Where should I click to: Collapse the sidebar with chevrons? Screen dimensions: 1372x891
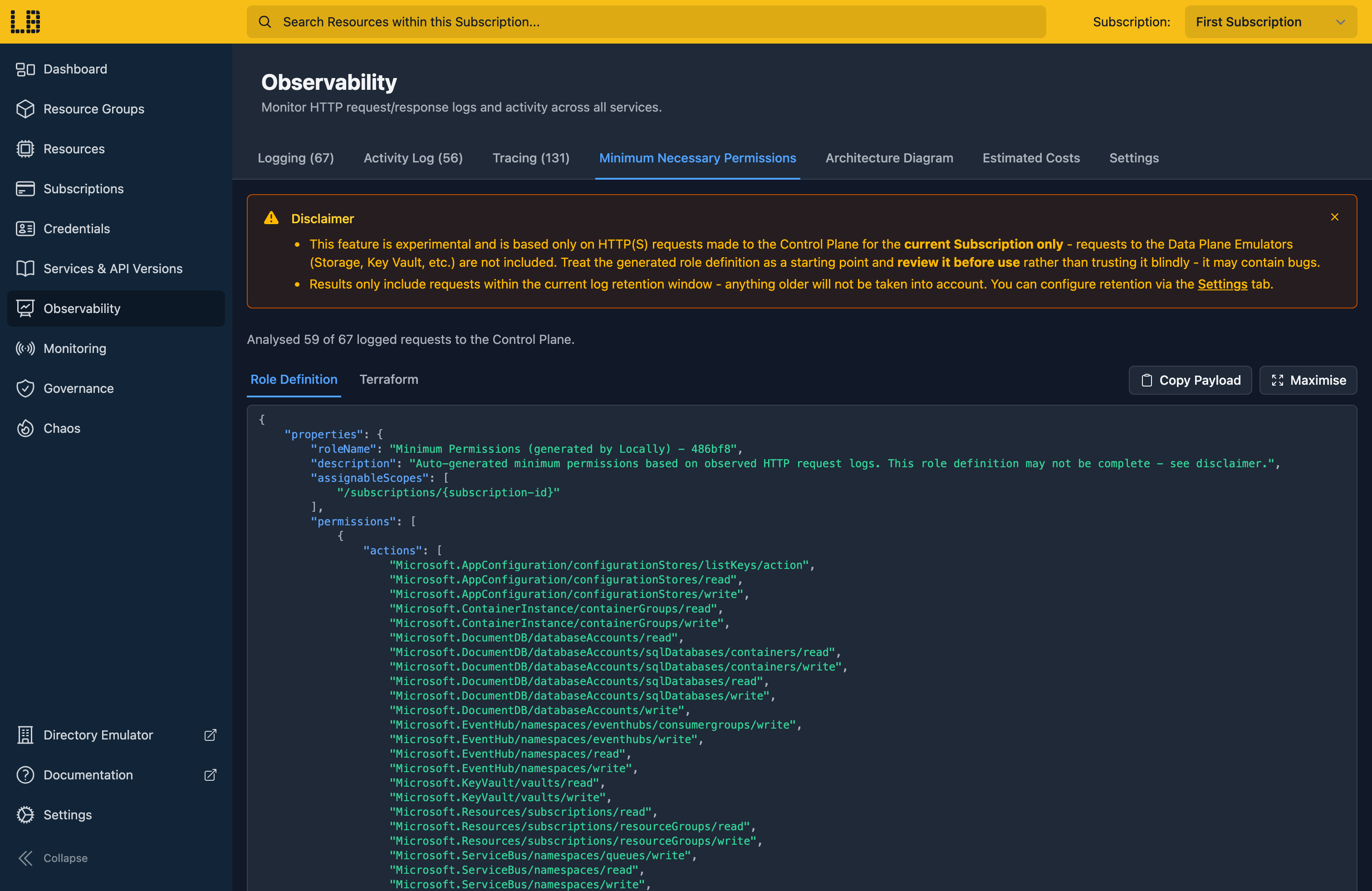coord(25,858)
